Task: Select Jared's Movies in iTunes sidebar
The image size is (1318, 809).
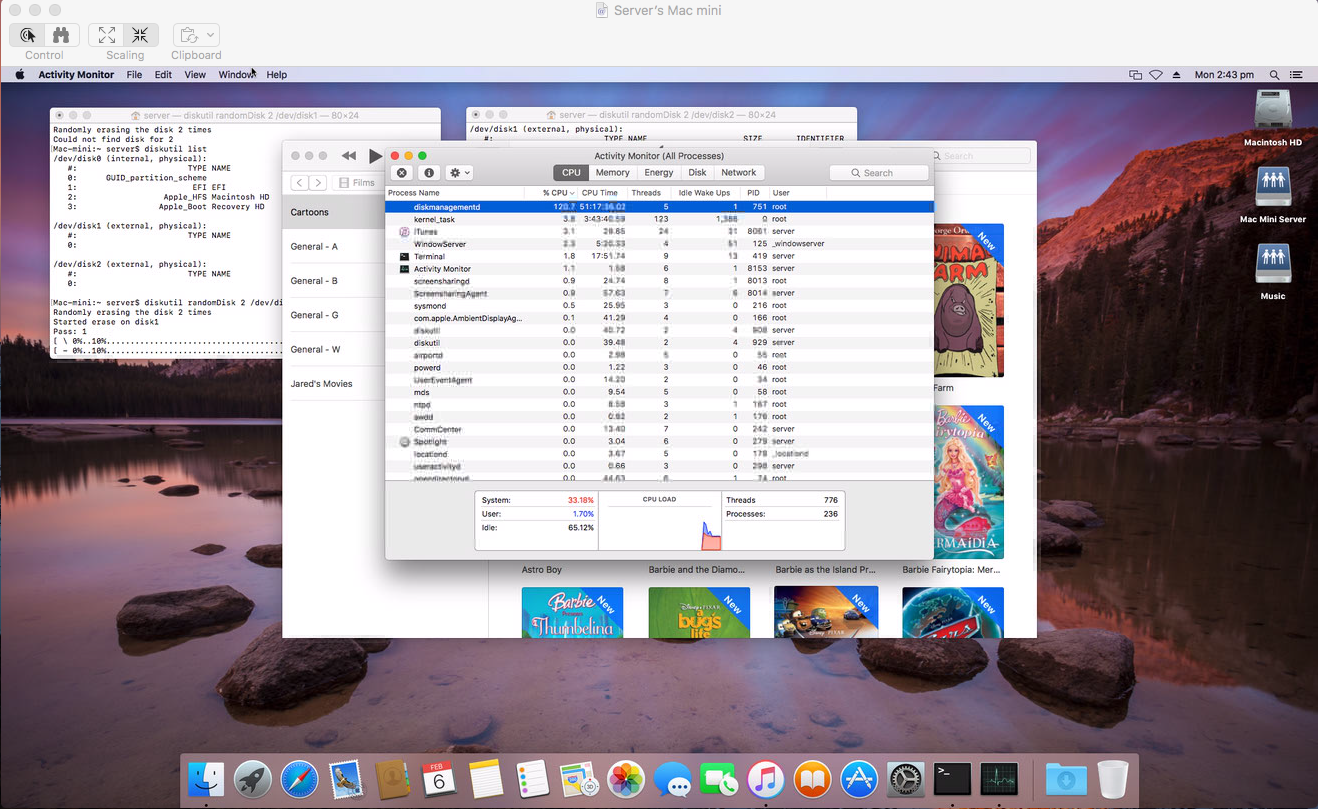Action: click(333, 384)
